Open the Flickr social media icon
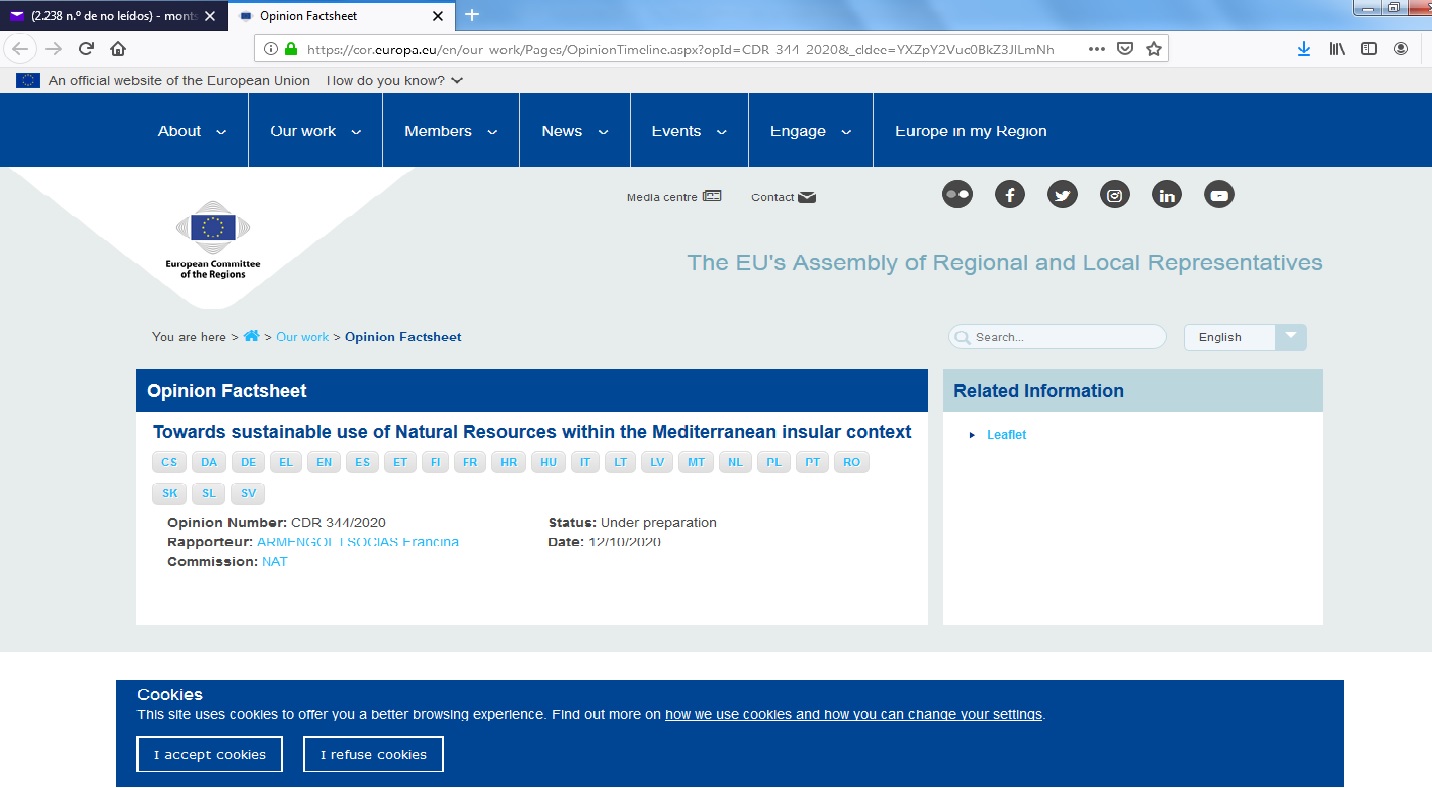This screenshot has width=1432, height=788. point(957,195)
